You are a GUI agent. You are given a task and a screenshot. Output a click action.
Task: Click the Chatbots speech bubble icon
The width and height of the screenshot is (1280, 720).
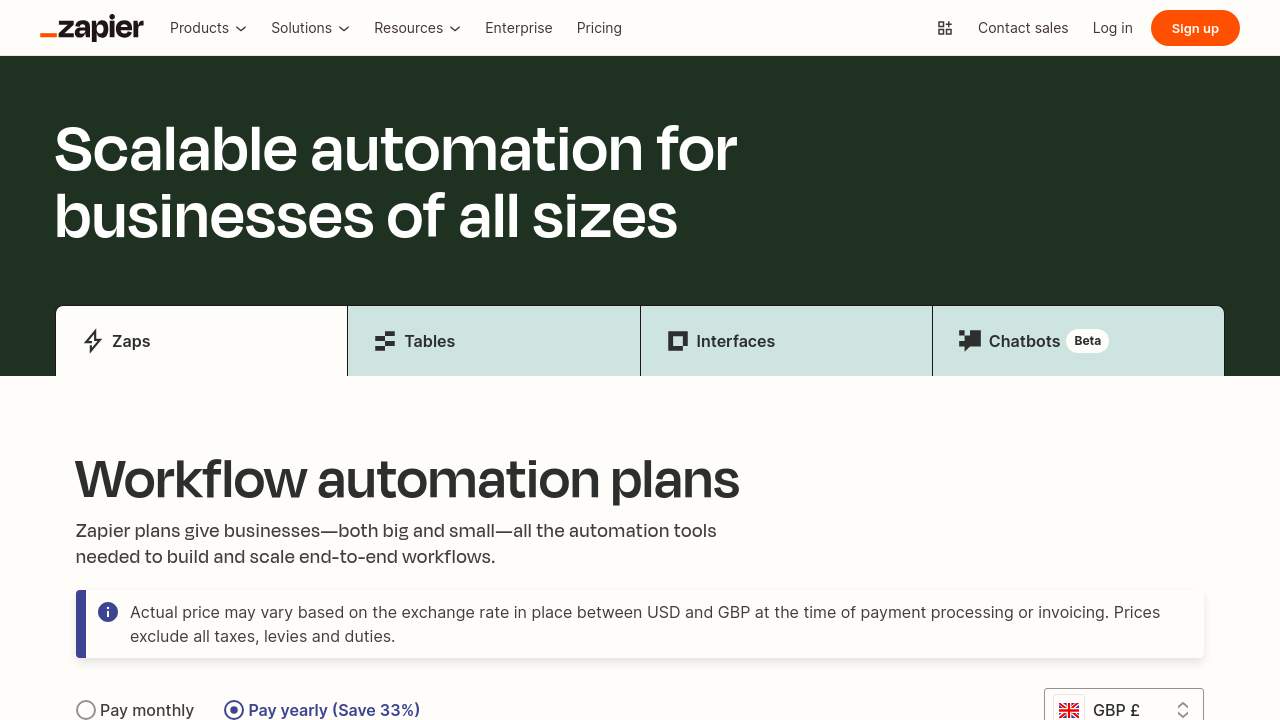pyautogui.click(x=970, y=341)
